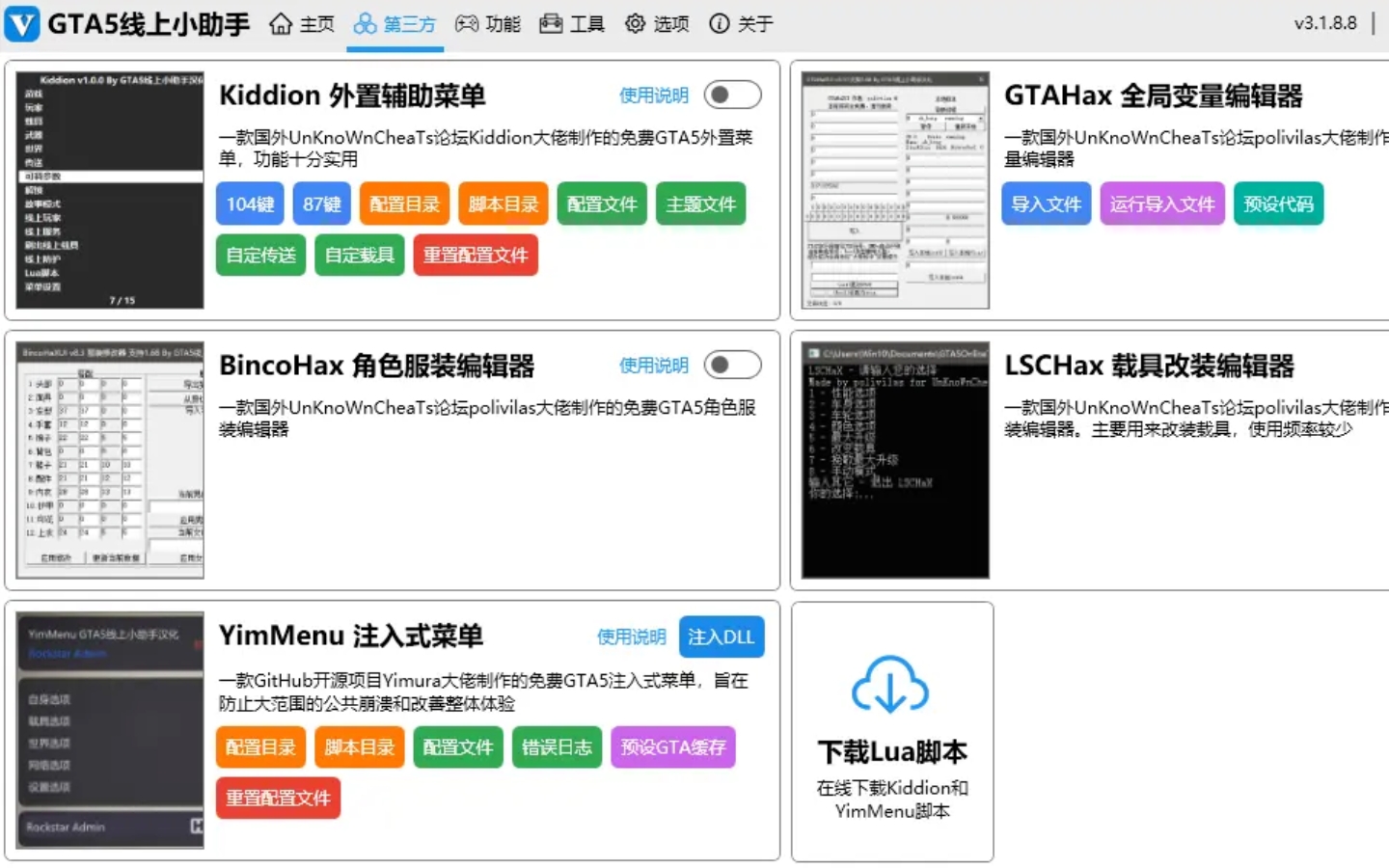Click GTAHax 导入文件 button
Image resolution: width=1389 pixels, height=868 pixels.
(x=1047, y=203)
